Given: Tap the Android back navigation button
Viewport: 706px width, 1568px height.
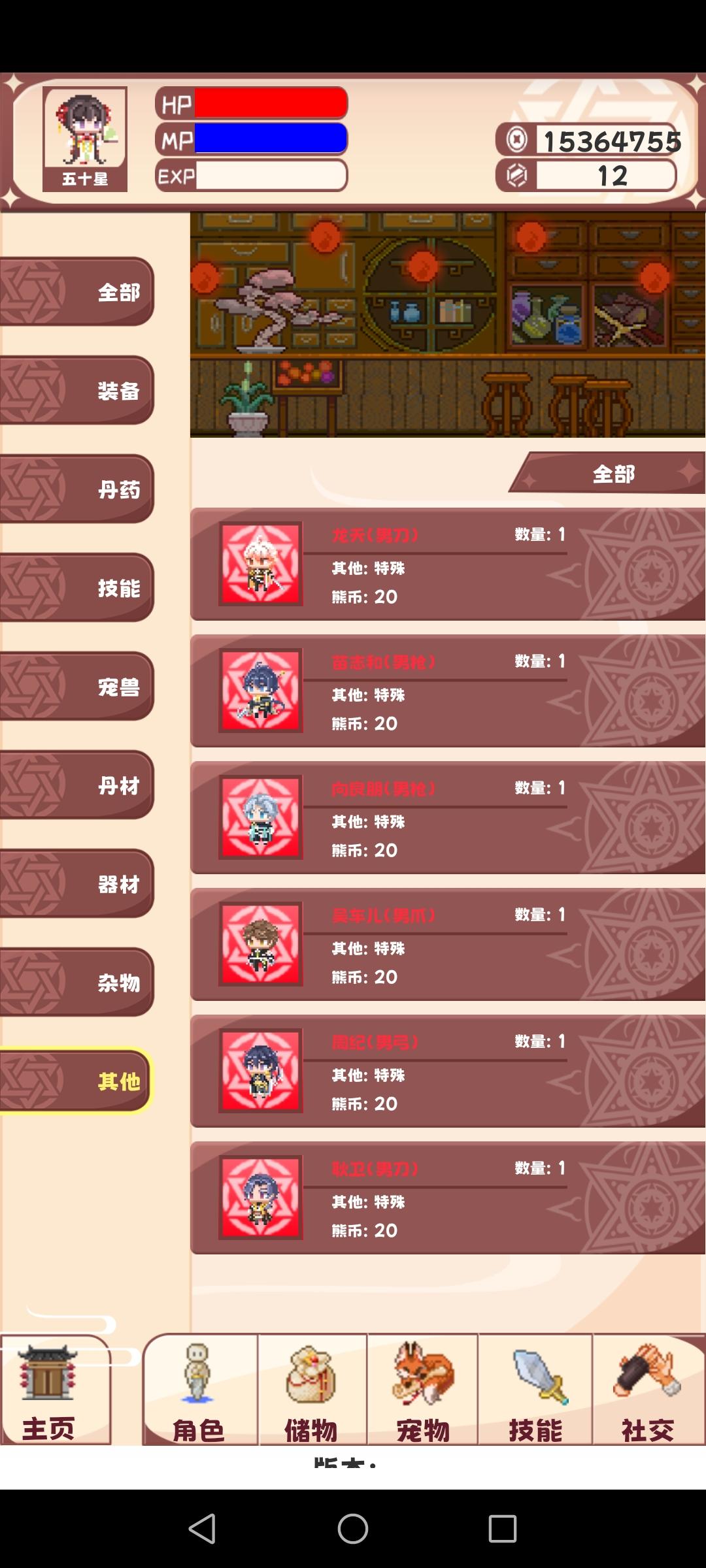Looking at the screenshot, I should [203, 1529].
